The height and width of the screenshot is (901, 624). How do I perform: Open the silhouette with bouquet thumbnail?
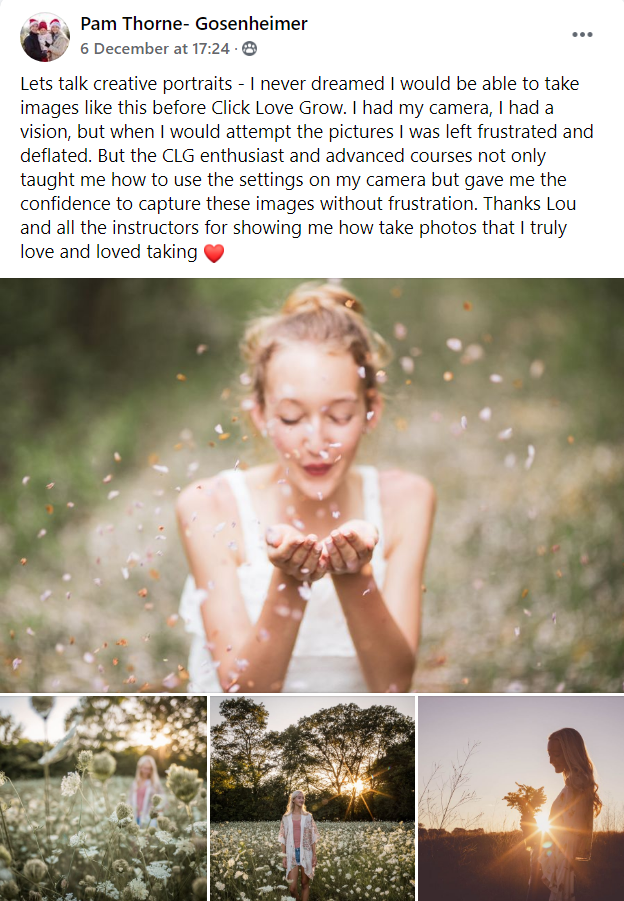(521, 798)
